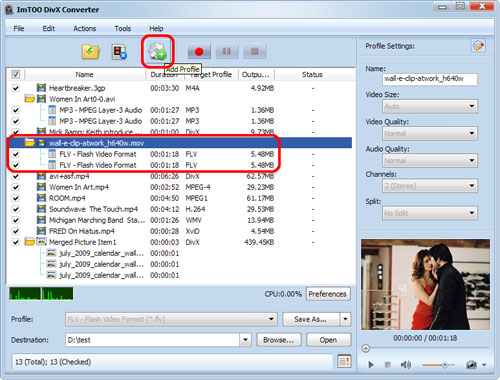Open the Edit menu
Image resolution: width=500 pixels, height=380 pixels.
point(48,28)
